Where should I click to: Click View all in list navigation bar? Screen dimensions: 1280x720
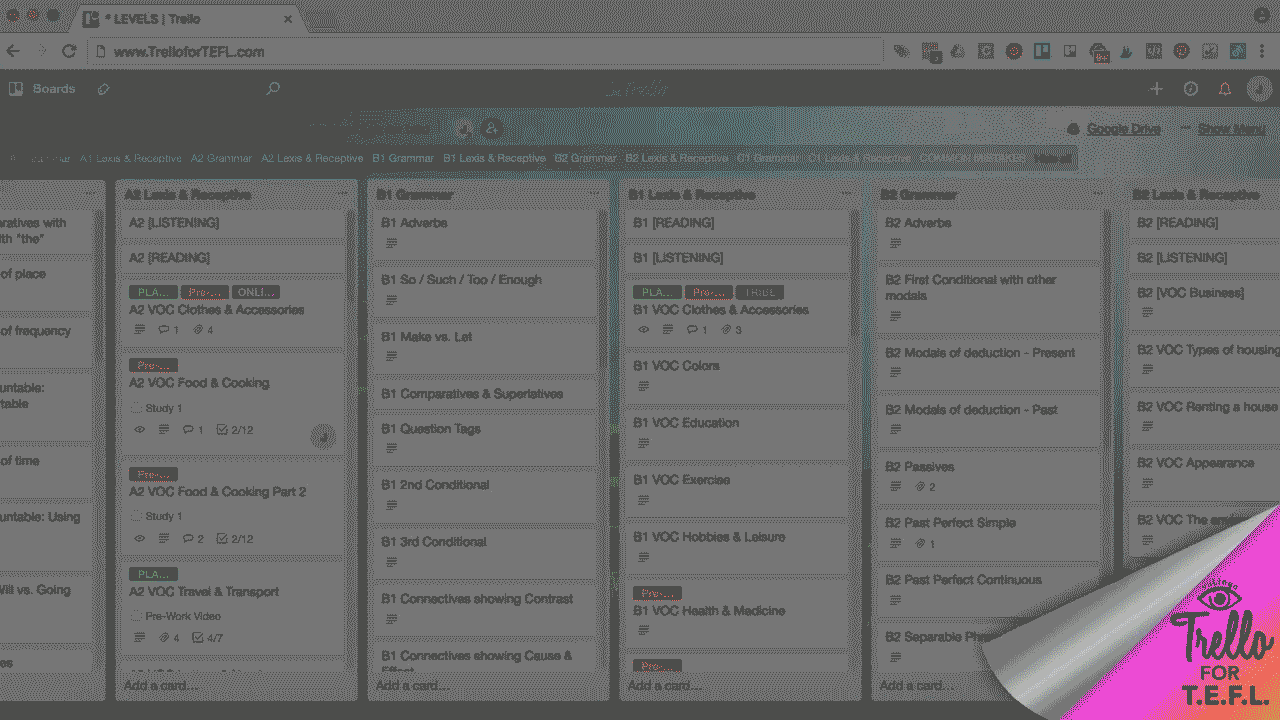[1052, 158]
